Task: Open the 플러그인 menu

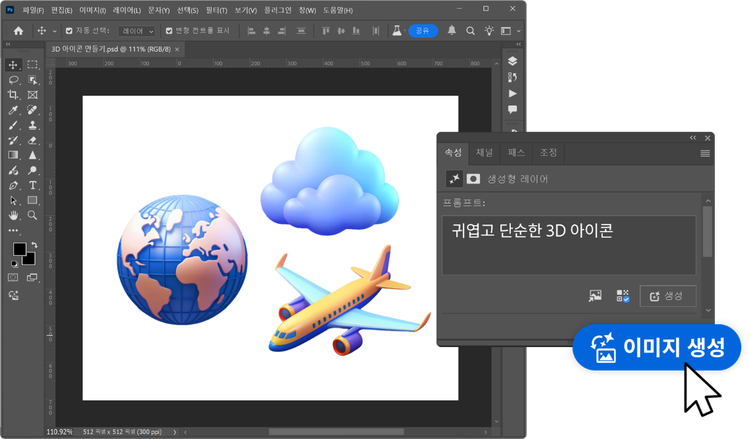Action: coord(278,10)
